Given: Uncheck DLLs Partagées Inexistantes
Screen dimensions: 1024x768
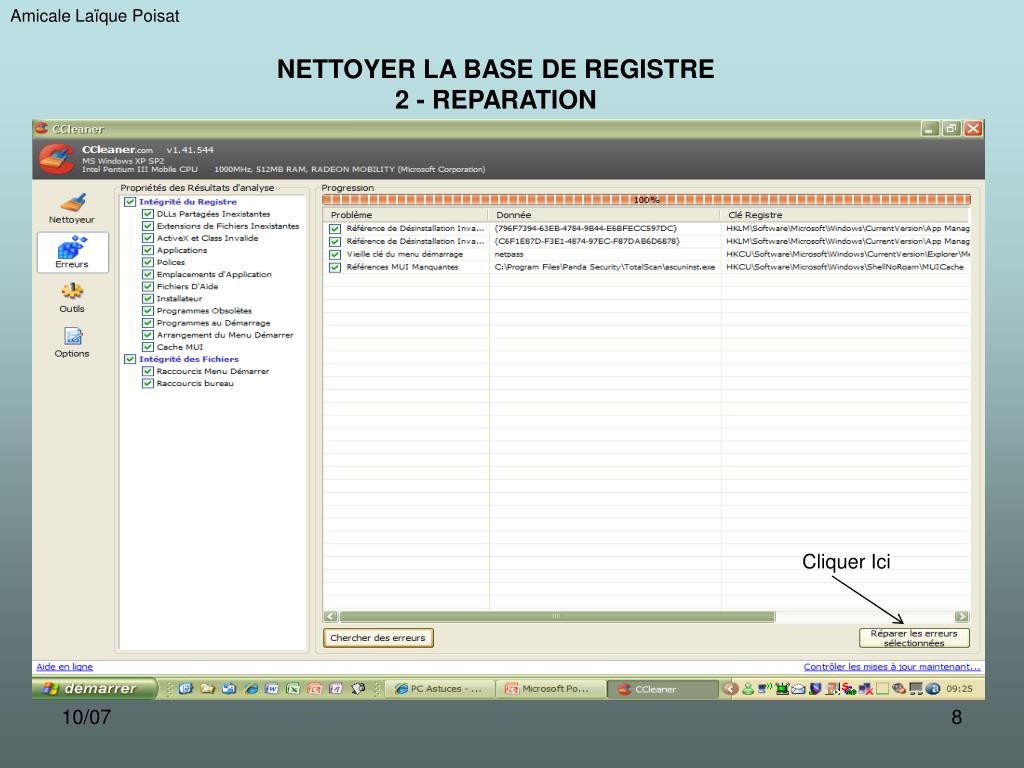Looking at the screenshot, I should (148, 214).
